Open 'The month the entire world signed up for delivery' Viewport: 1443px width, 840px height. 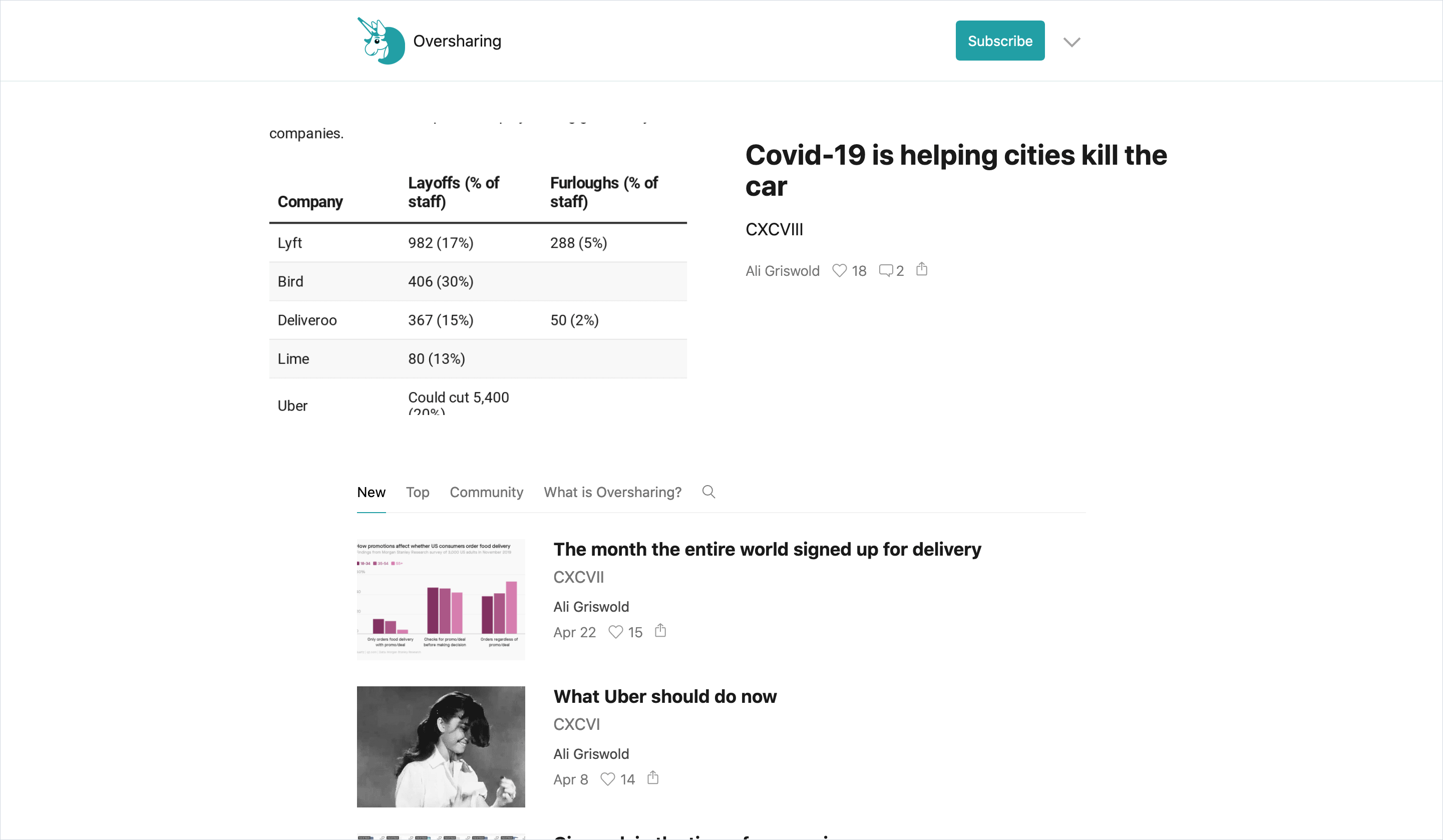[767, 549]
